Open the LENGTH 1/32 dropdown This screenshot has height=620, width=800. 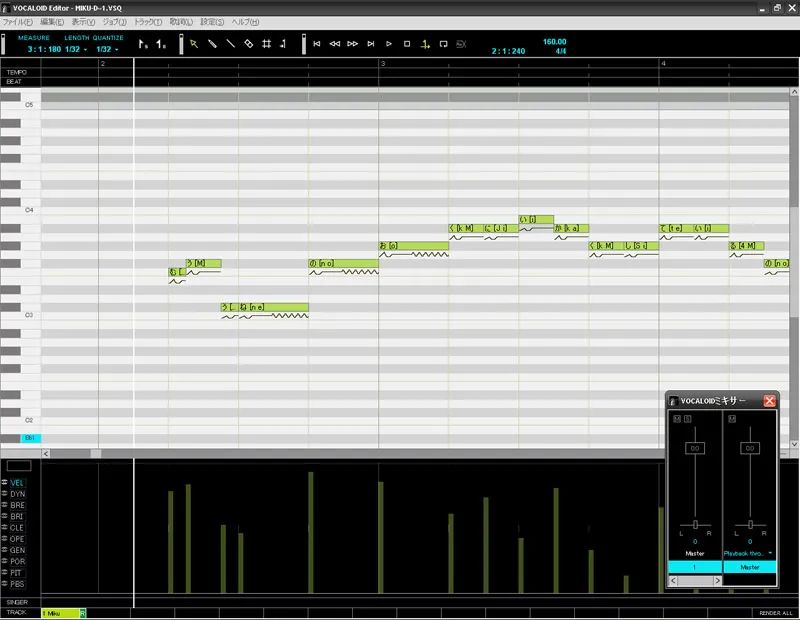tap(76, 49)
